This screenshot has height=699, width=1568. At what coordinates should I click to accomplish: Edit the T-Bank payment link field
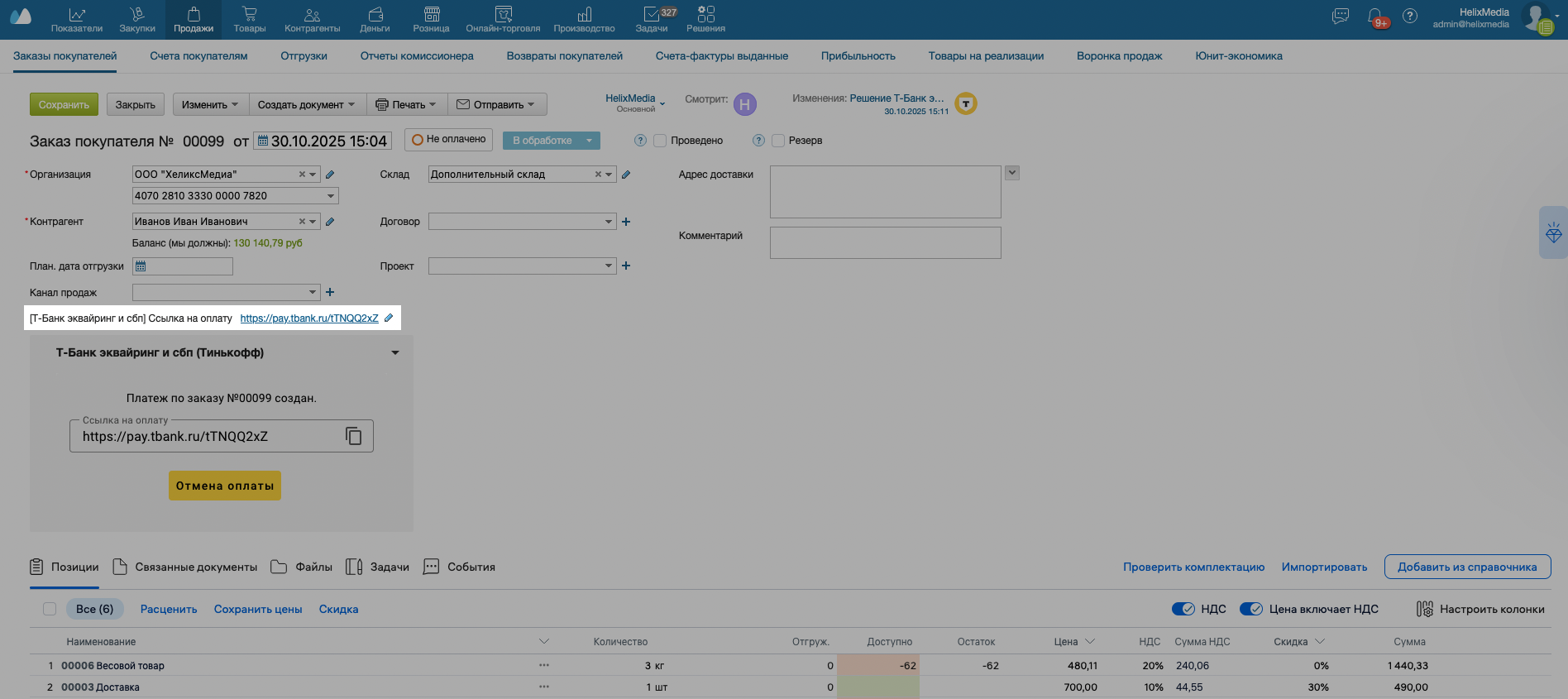click(x=389, y=318)
